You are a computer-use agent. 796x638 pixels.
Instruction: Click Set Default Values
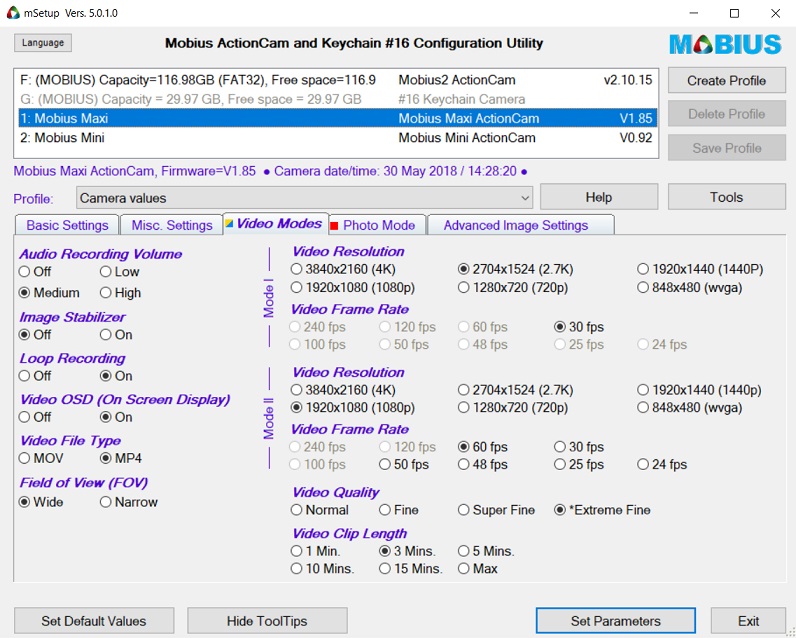[94, 621]
